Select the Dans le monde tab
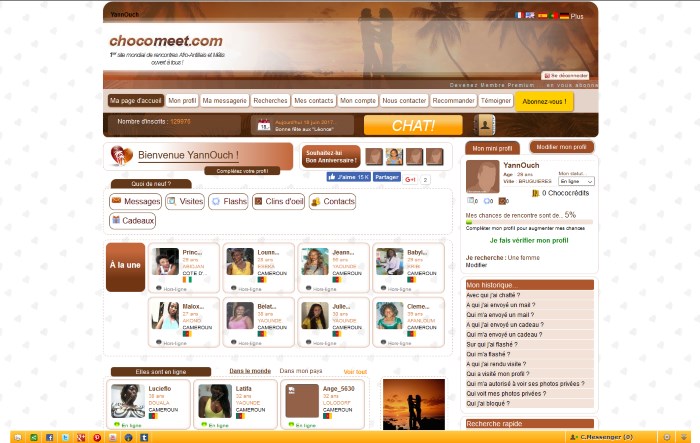 tap(250, 371)
